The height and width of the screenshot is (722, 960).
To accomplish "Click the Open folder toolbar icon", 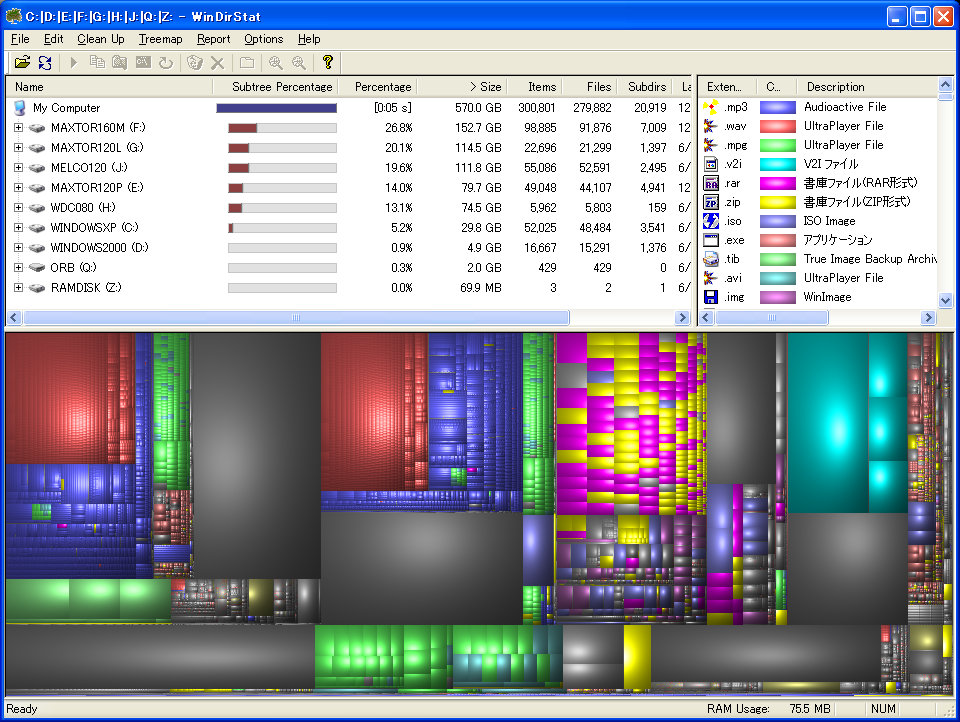I will click(x=23, y=62).
